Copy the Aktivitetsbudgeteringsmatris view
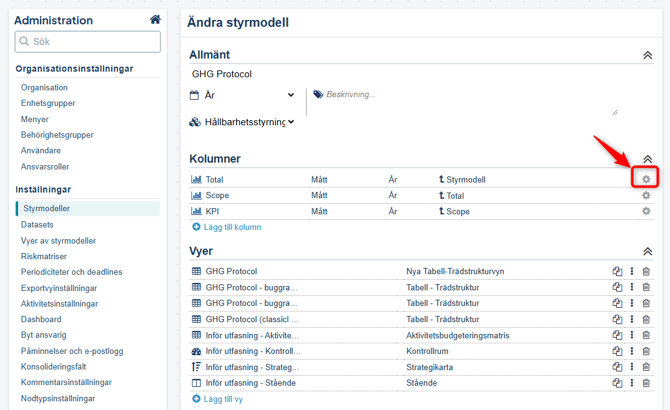Viewport: 670px width, 410px height. (x=617, y=335)
